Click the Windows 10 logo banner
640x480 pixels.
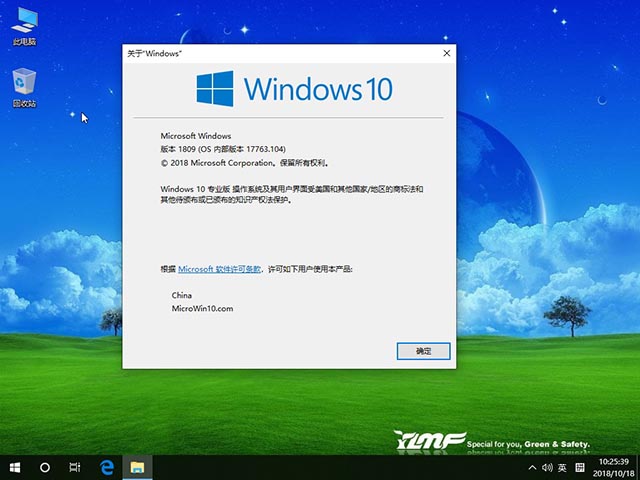pyautogui.click(x=294, y=89)
